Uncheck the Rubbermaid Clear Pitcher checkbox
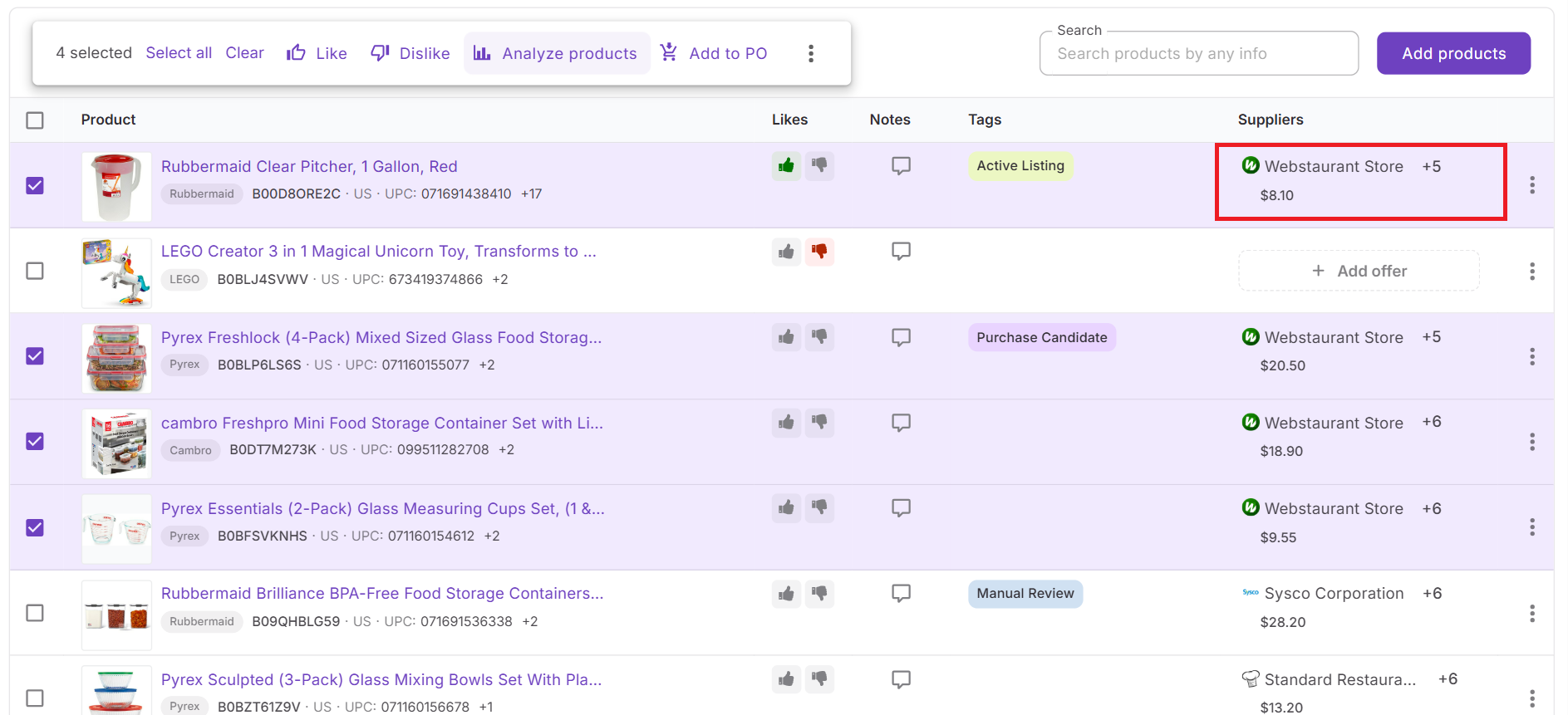The height and width of the screenshot is (715, 1568). pyautogui.click(x=35, y=185)
